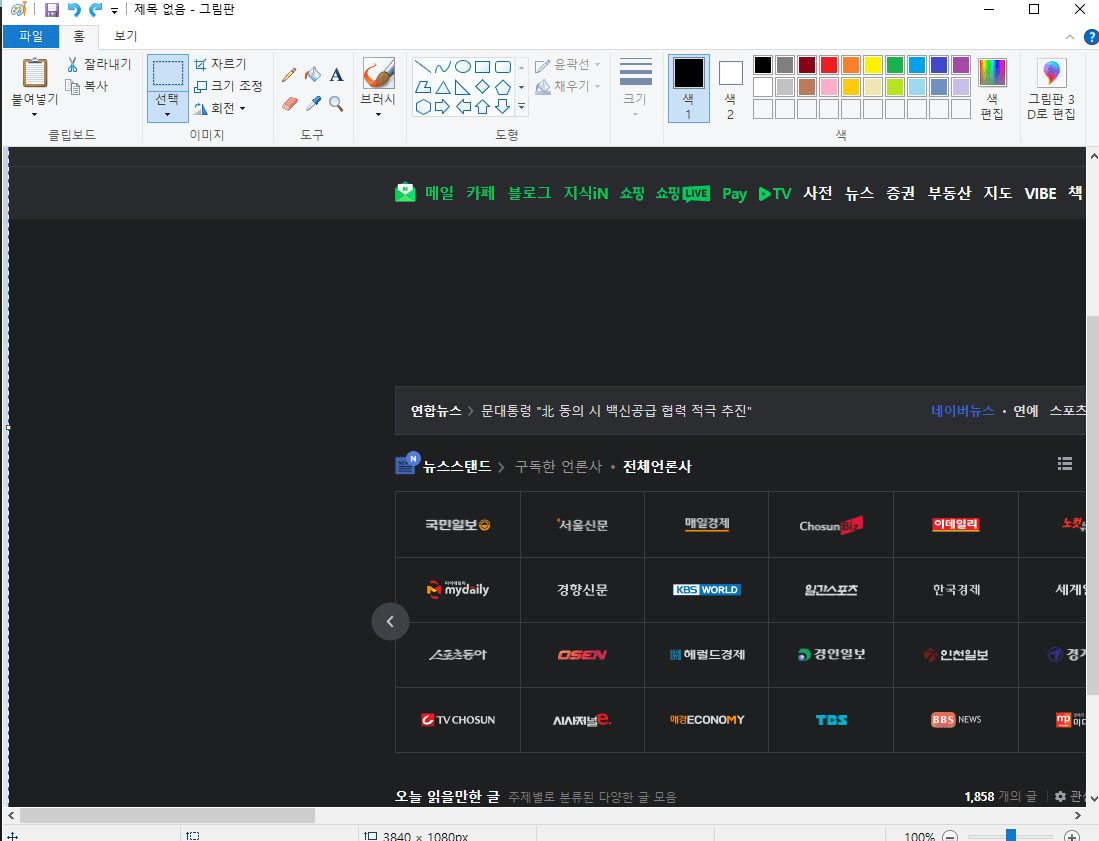Select the Text tool
Screen dimensions: 1099x841
[336, 74]
